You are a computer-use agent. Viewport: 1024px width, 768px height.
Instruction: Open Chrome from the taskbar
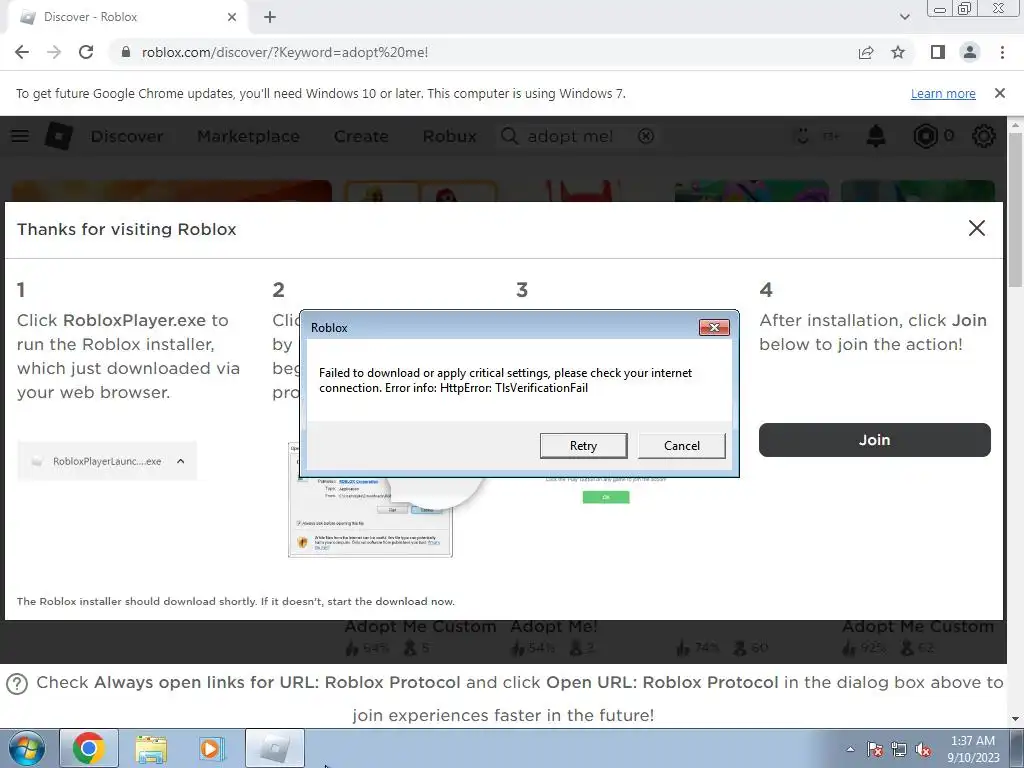click(89, 748)
